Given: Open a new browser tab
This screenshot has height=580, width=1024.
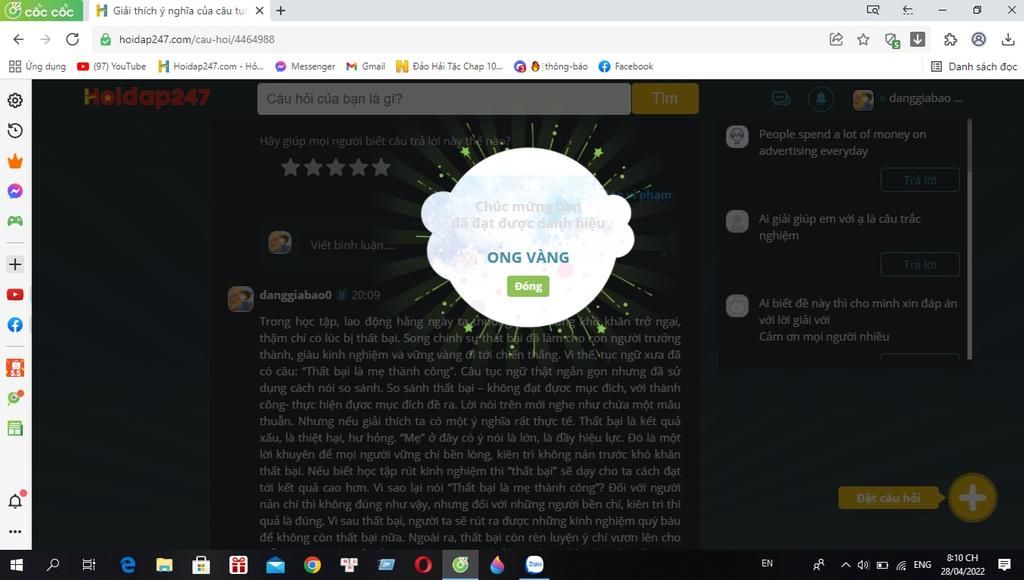Looking at the screenshot, I should pyautogui.click(x=281, y=10).
